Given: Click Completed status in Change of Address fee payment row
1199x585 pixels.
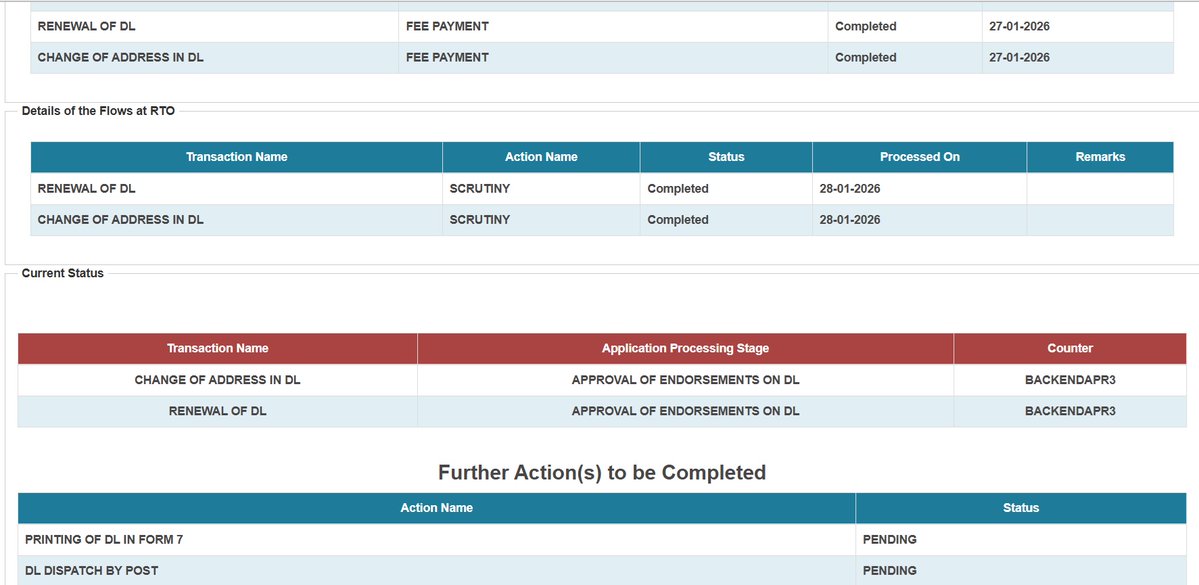Looking at the screenshot, I should tap(866, 57).
